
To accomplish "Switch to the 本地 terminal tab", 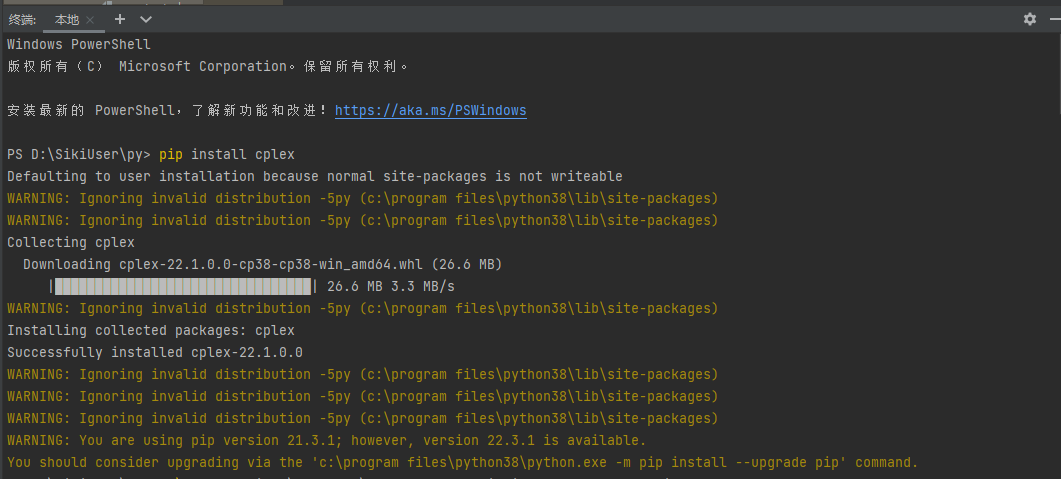I will click(66, 20).
